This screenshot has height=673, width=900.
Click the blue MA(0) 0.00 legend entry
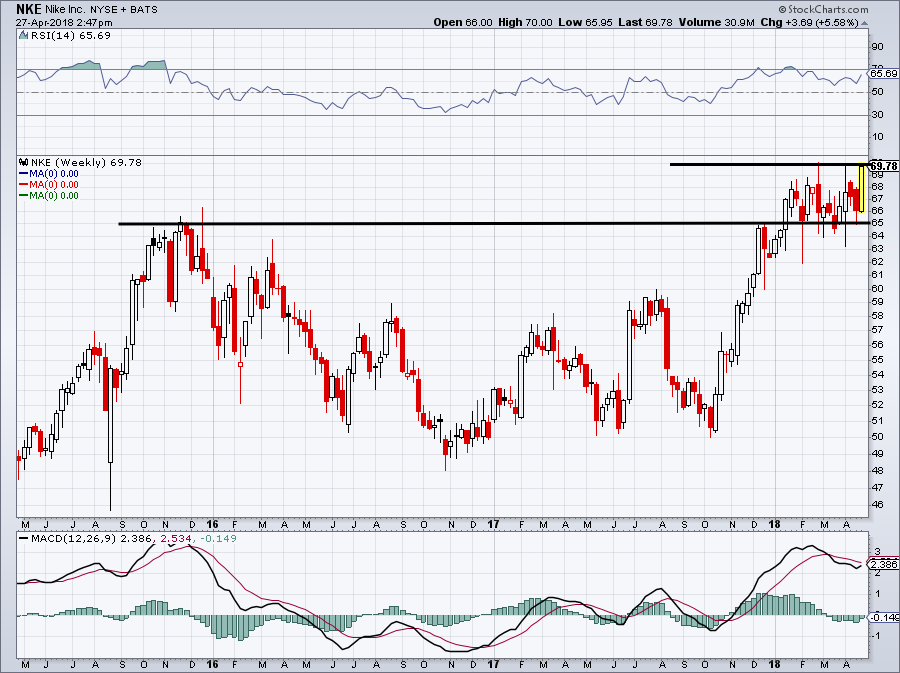49,173
